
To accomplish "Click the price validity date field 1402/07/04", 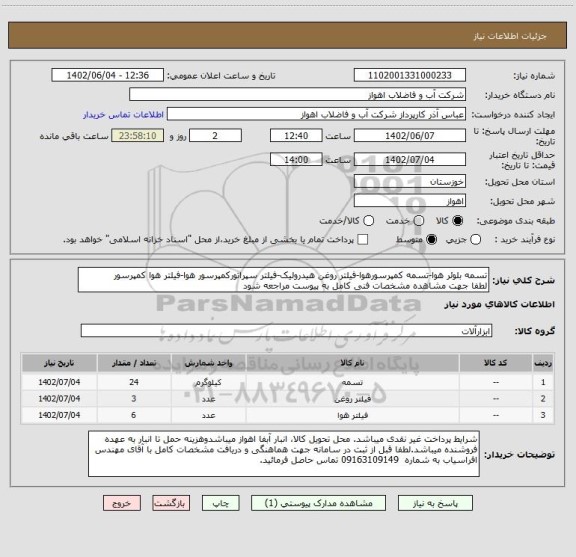I will (x=410, y=159).
